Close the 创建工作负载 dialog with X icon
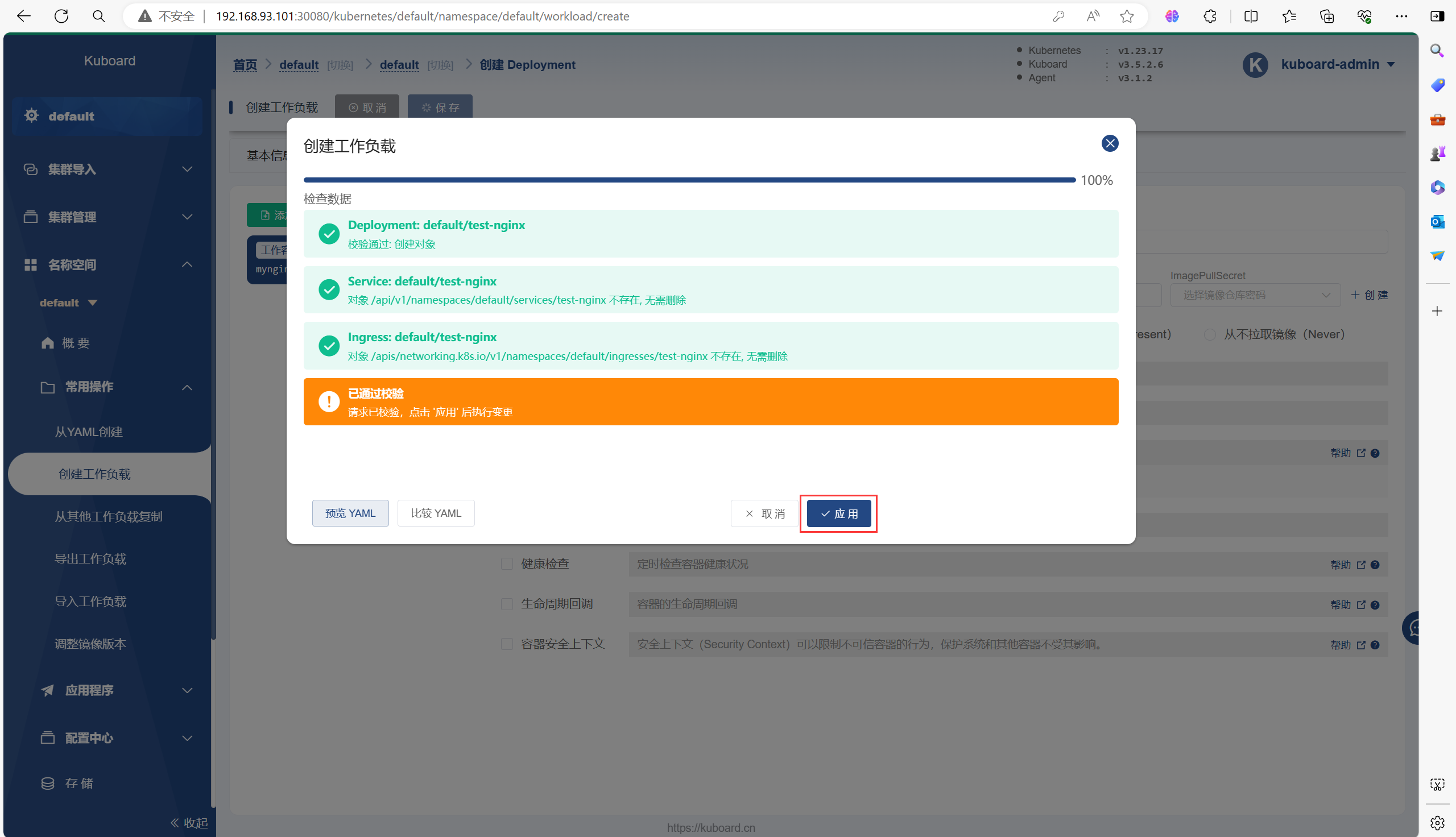1456x837 pixels. tap(1110, 143)
